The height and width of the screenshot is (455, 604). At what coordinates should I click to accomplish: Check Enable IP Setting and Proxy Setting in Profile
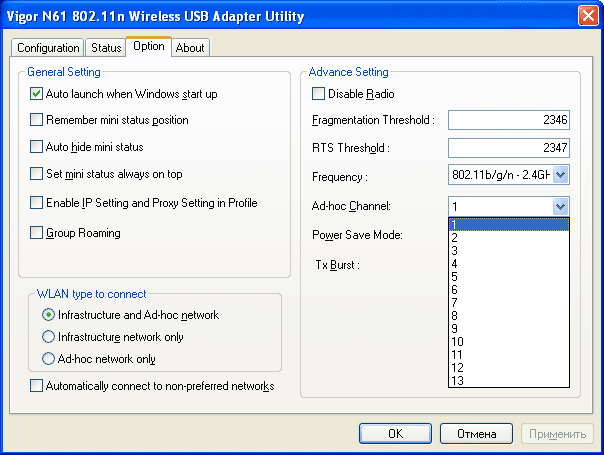coord(36,203)
